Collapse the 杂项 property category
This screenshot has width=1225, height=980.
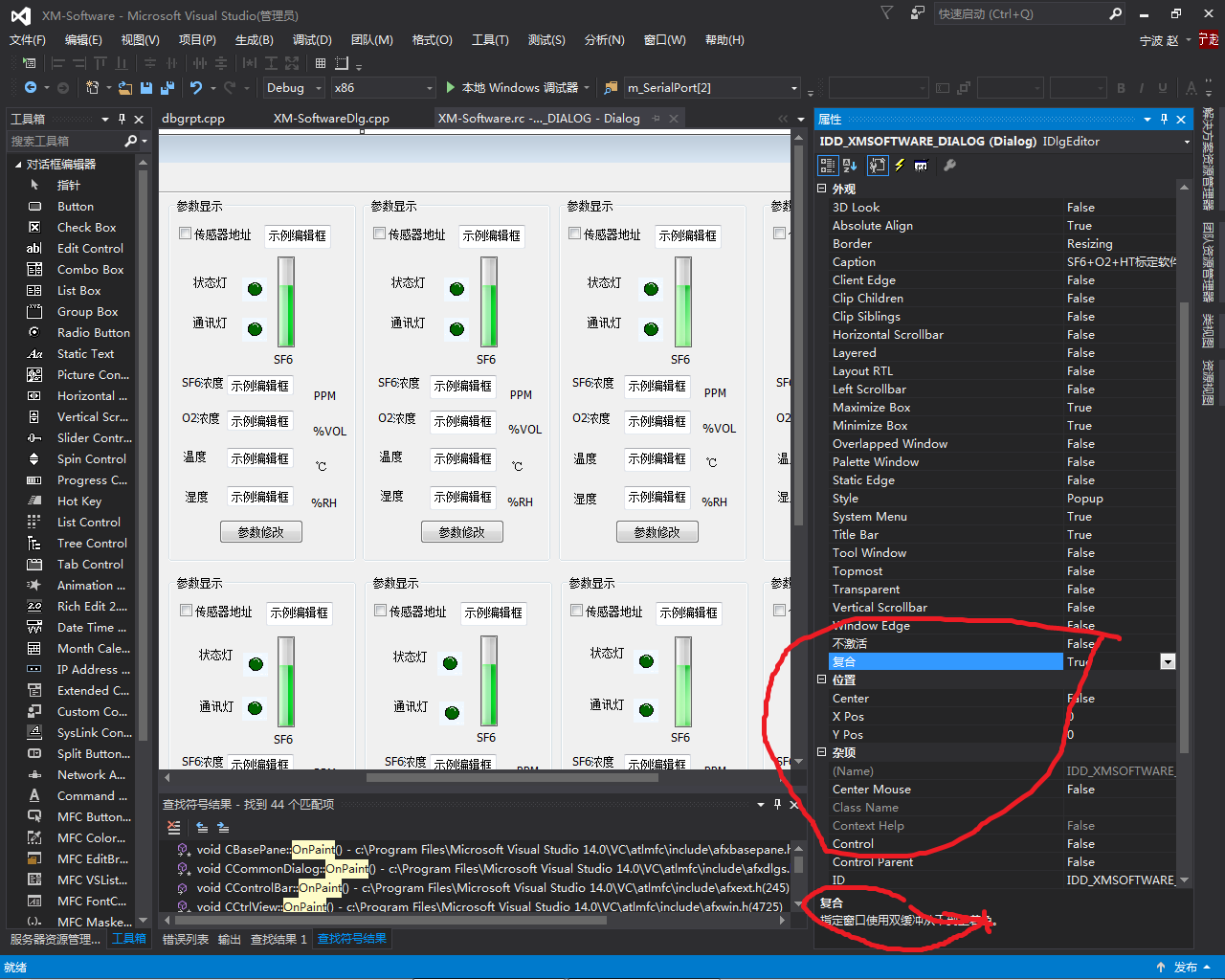[821, 752]
